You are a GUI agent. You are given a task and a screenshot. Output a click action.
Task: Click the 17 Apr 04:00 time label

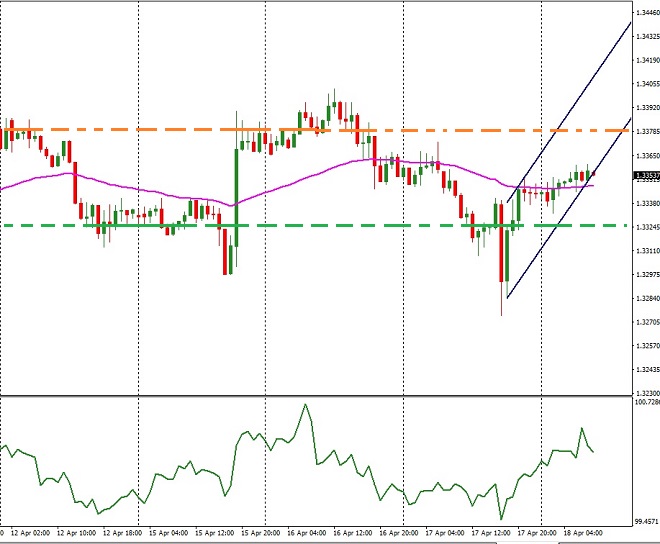point(445,533)
